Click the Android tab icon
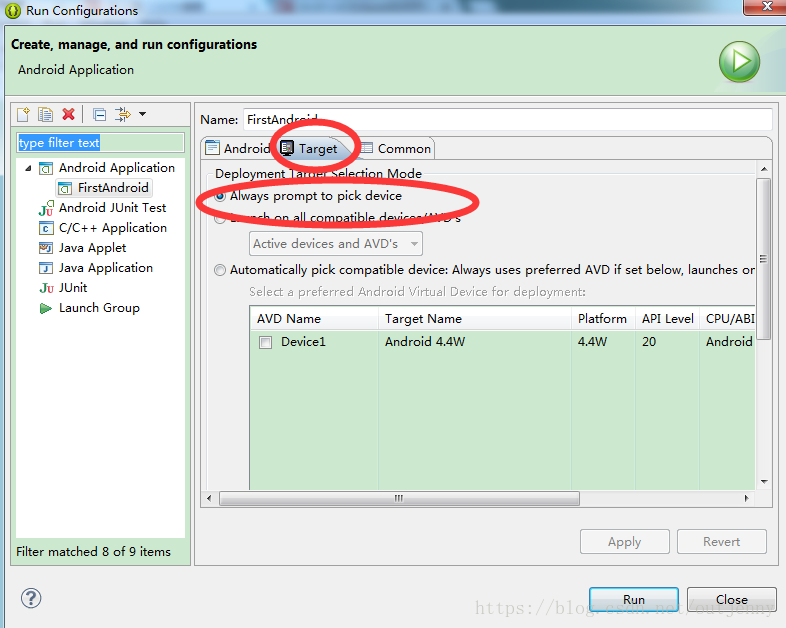The height and width of the screenshot is (628, 786). tap(213, 147)
